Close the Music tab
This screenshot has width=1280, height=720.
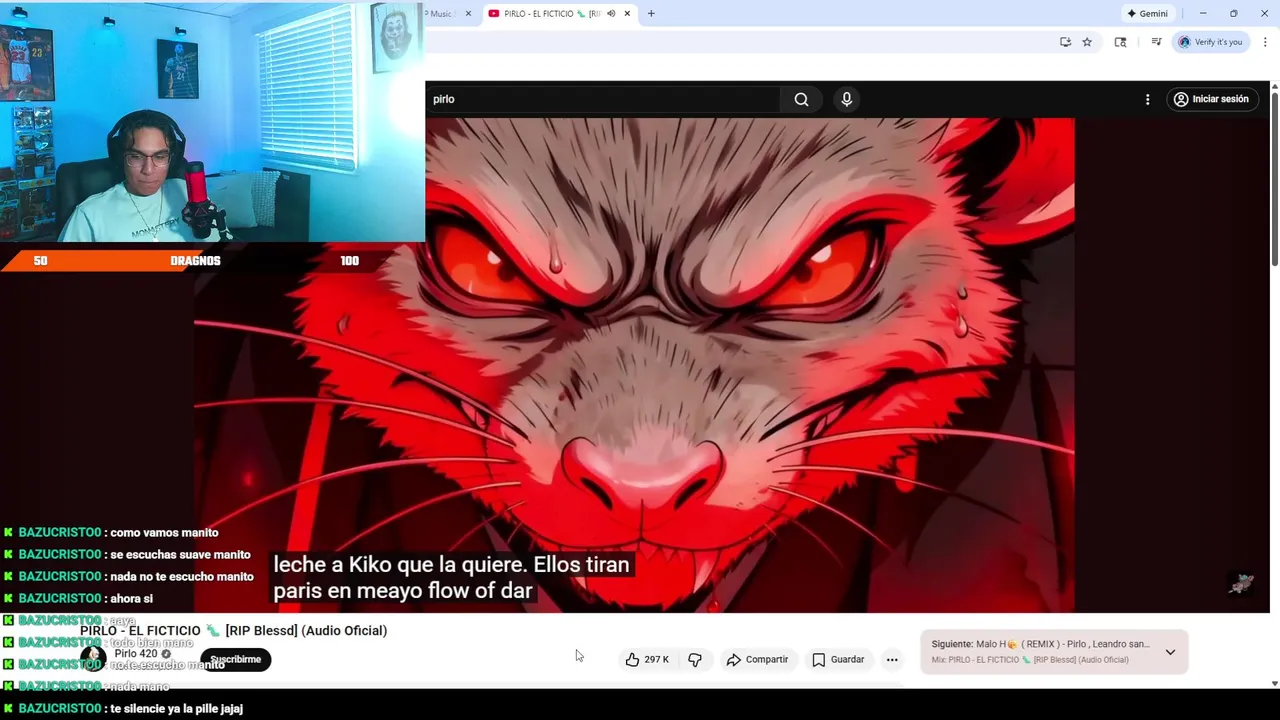468,14
